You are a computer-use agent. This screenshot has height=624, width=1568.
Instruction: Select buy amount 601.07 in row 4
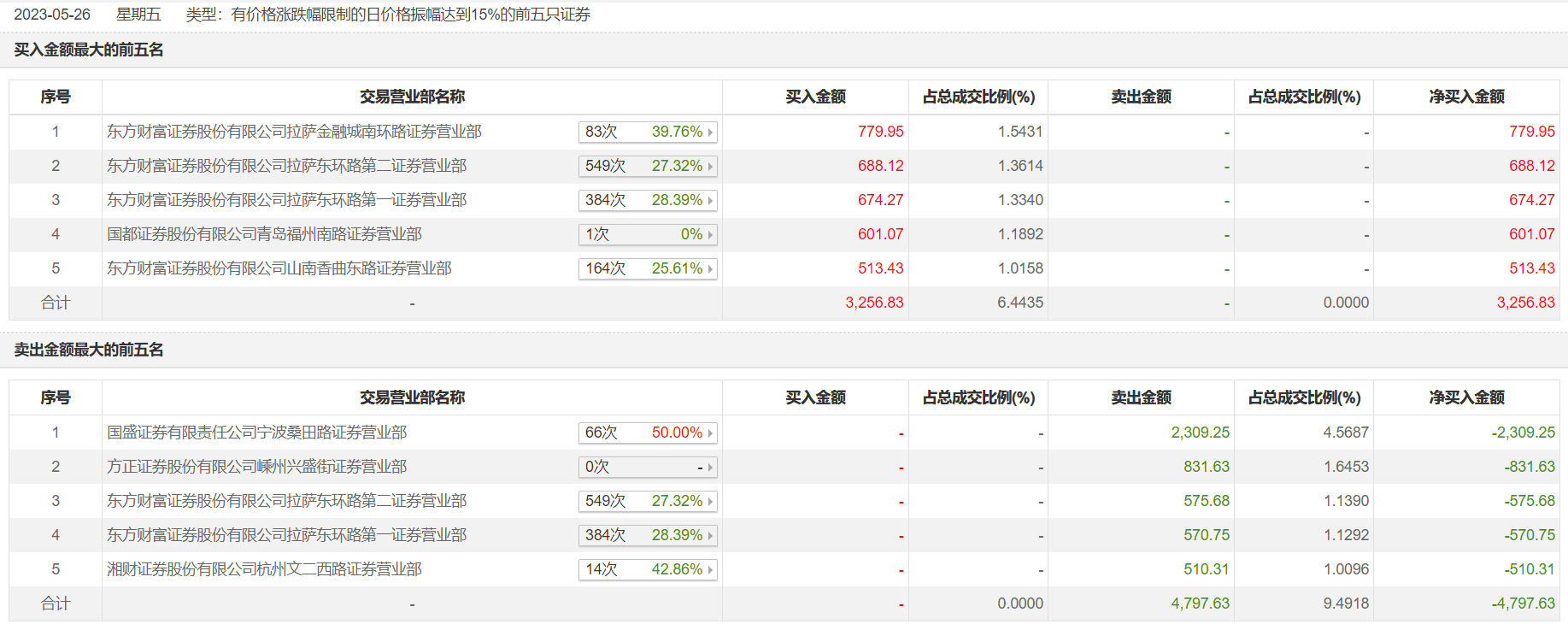pos(880,234)
